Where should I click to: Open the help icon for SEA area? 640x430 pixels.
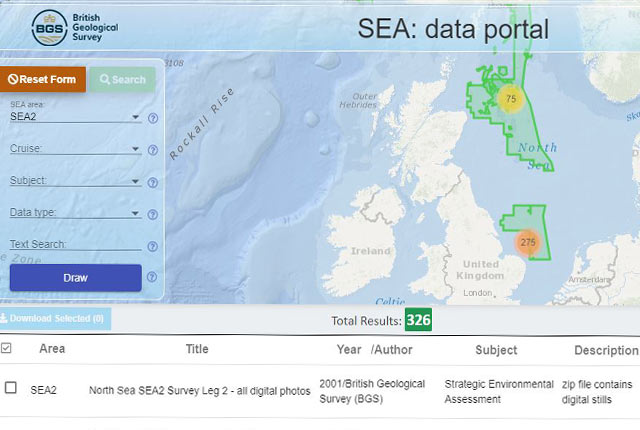pyautogui.click(x=153, y=118)
